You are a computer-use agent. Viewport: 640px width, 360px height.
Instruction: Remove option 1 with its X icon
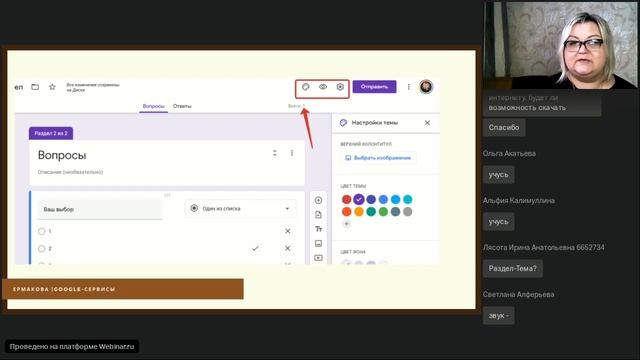(288, 231)
